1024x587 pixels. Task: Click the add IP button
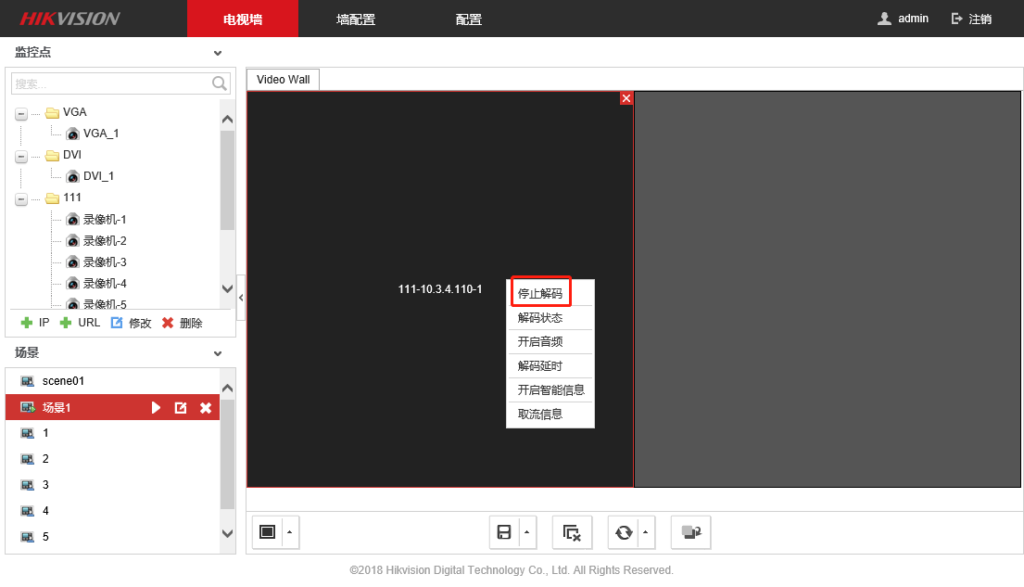35,323
